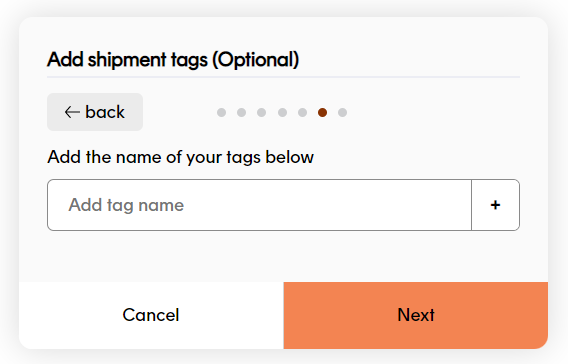568x364 pixels.
Task: Select the fifth step progress dot
Action: [302, 113]
